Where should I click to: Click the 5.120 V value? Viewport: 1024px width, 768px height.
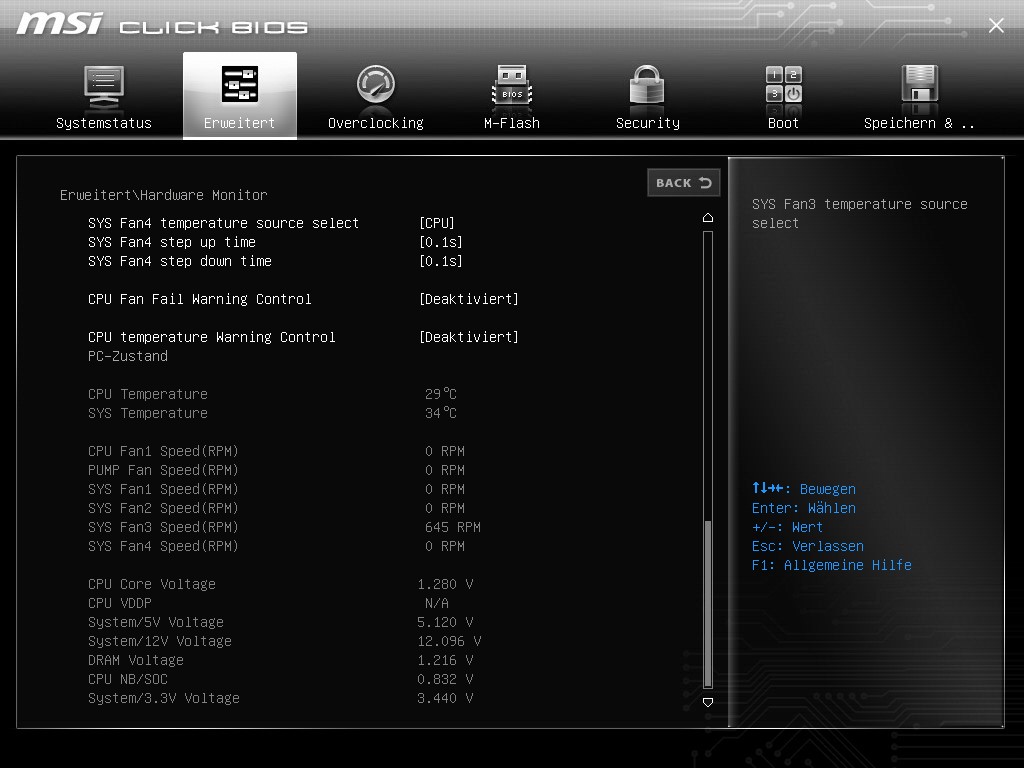pos(445,622)
